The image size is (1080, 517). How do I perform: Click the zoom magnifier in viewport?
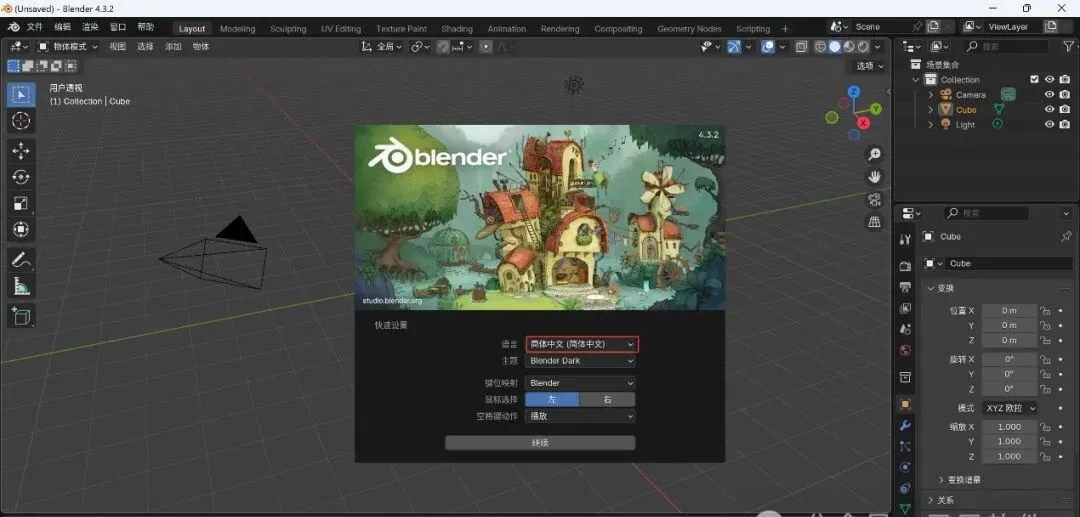coord(874,154)
